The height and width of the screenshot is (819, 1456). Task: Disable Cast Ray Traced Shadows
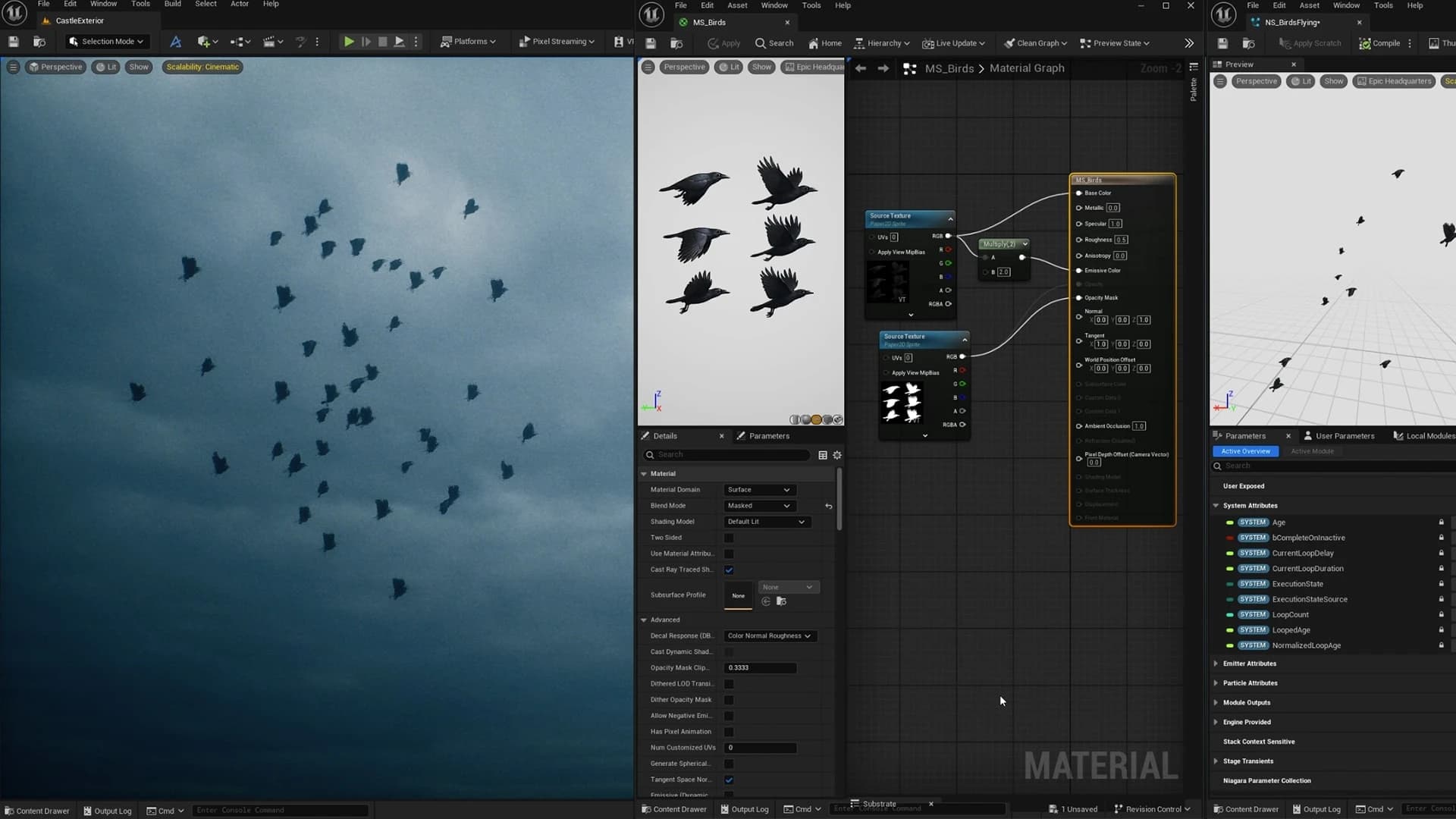coord(729,570)
